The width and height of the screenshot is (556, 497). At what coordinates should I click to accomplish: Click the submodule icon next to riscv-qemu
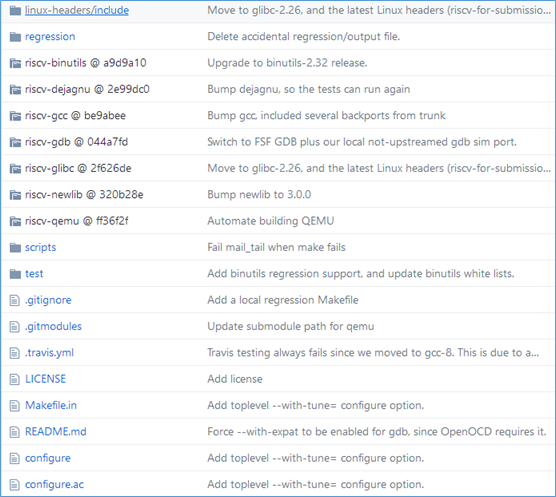(x=15, y=221)
